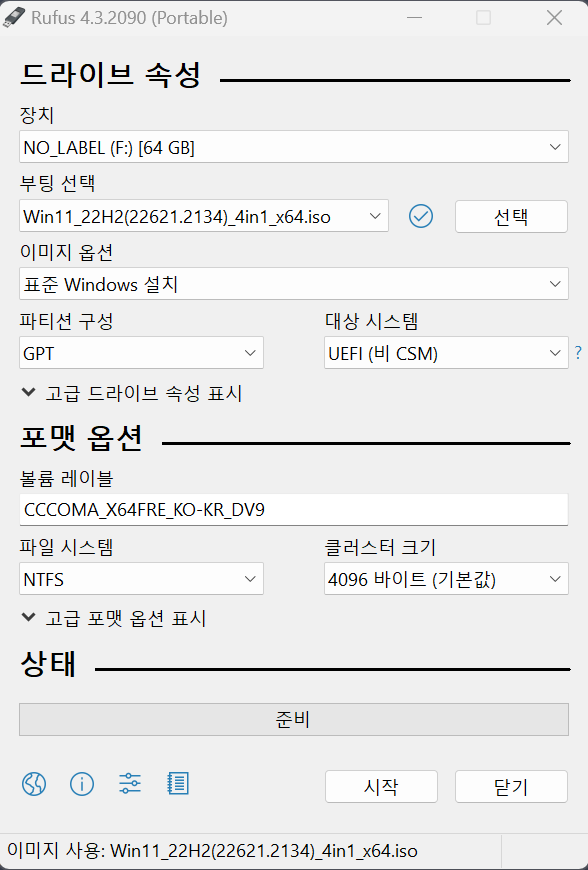Viewport: 588px width, 870px height.
Task: Click the Rufus USB title bar icon
Action: (x=13, y=18)
